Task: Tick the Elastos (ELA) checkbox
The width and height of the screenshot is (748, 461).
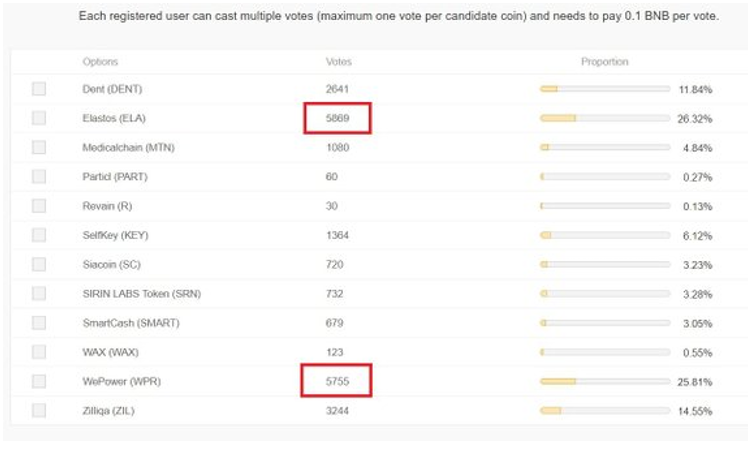Action: pos(39,118)
